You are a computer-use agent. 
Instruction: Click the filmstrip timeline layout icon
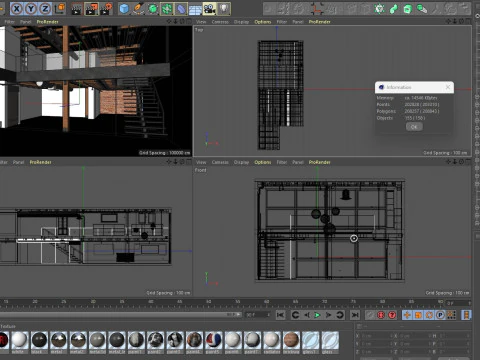click(466, 315)
